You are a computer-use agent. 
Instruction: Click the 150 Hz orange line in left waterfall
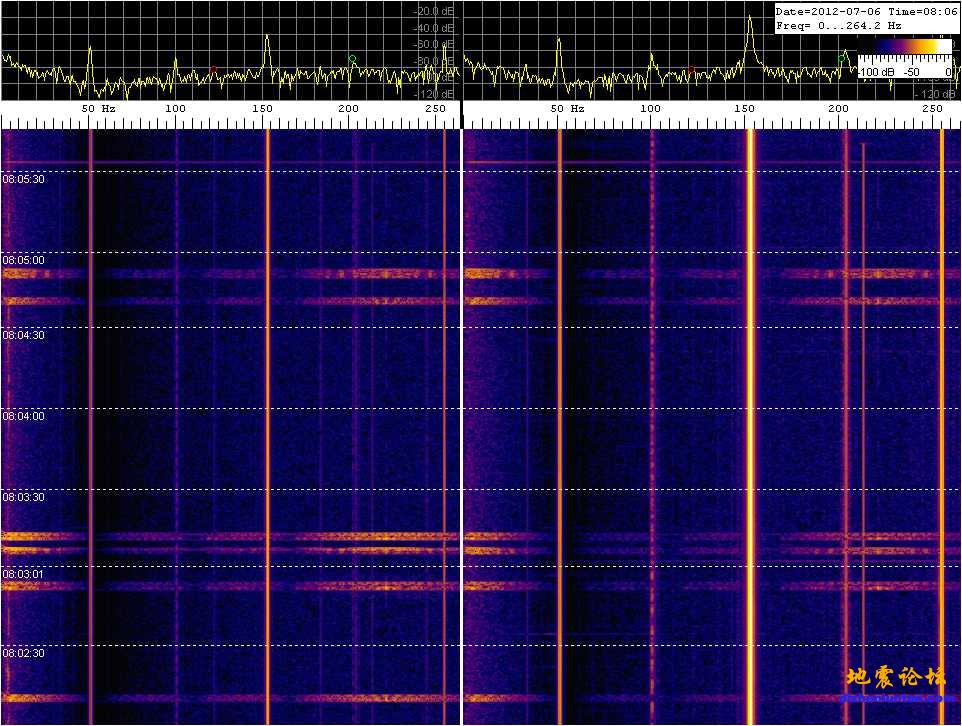267,427
